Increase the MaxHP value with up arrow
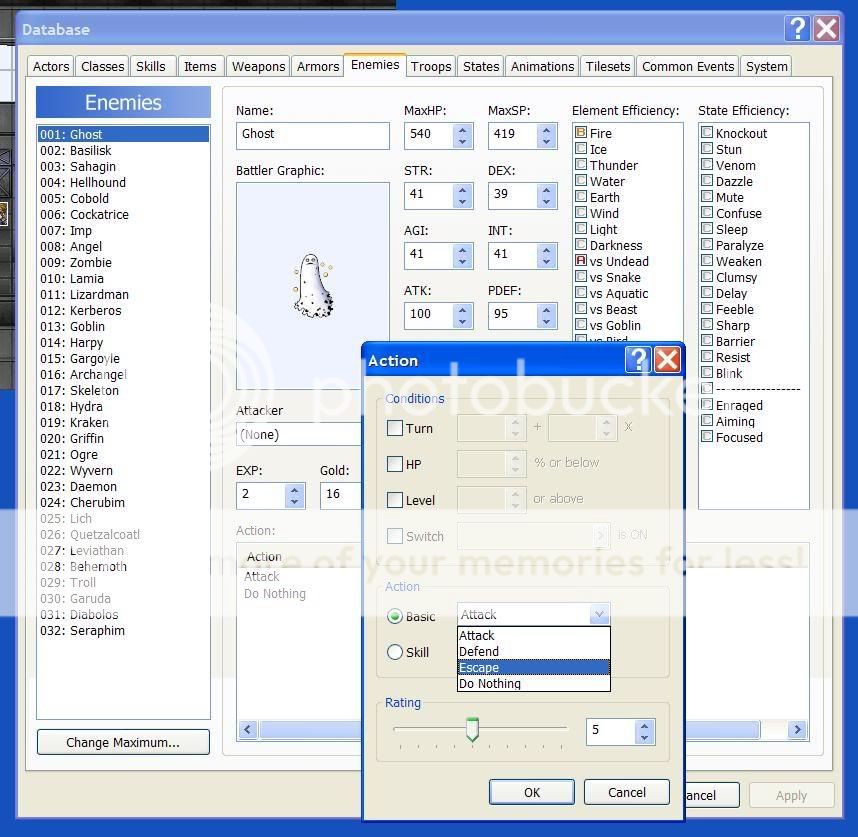Image resolution: width=858 pixels, height=837 pixels. point(462,129)
